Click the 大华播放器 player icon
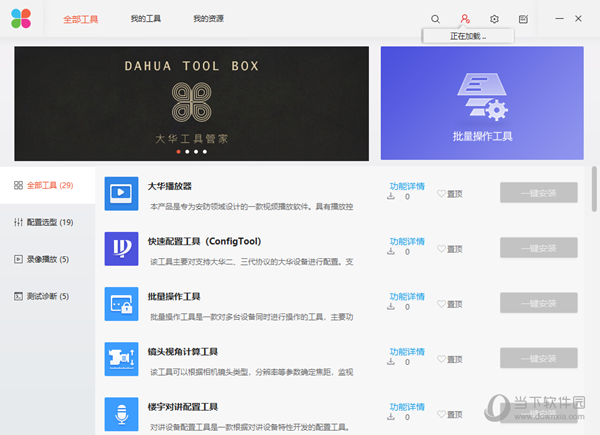 click(121, 193)
